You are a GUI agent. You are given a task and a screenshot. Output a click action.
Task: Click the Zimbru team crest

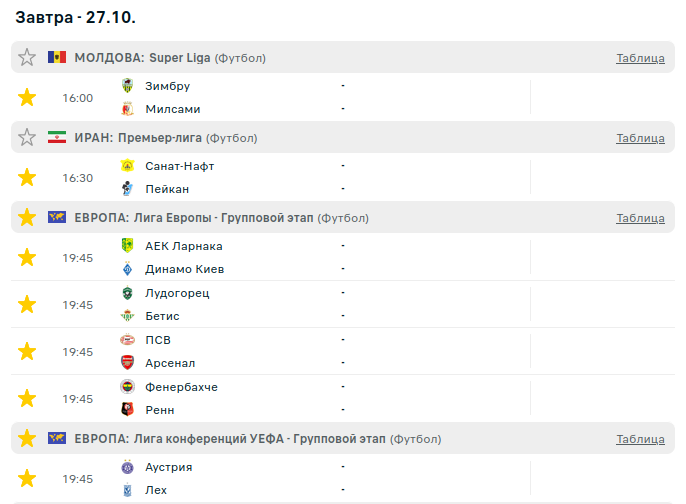click(x=127, y=86)
